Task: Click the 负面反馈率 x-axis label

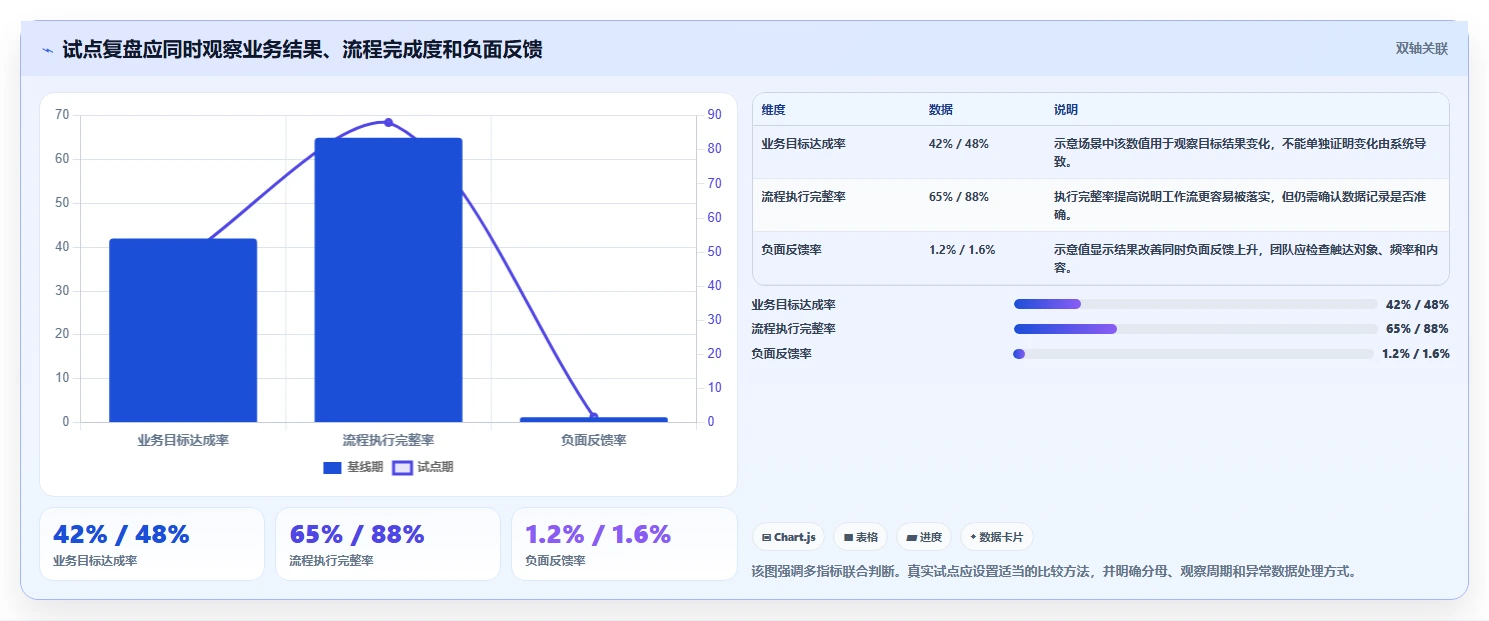Action: pyautogui.click(x=593, y=440)
